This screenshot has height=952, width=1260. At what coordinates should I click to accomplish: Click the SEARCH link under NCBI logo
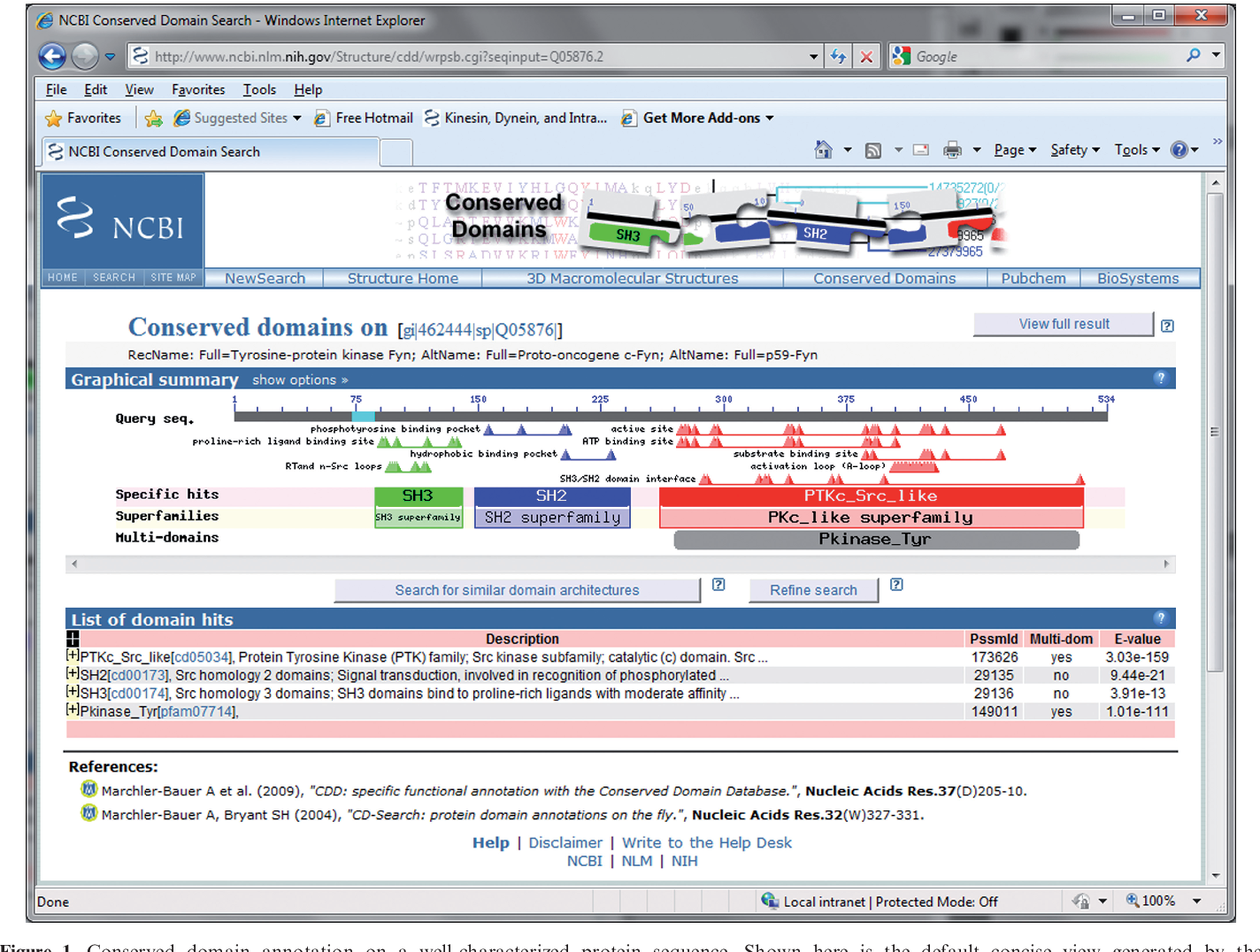(x=114, y=278)
